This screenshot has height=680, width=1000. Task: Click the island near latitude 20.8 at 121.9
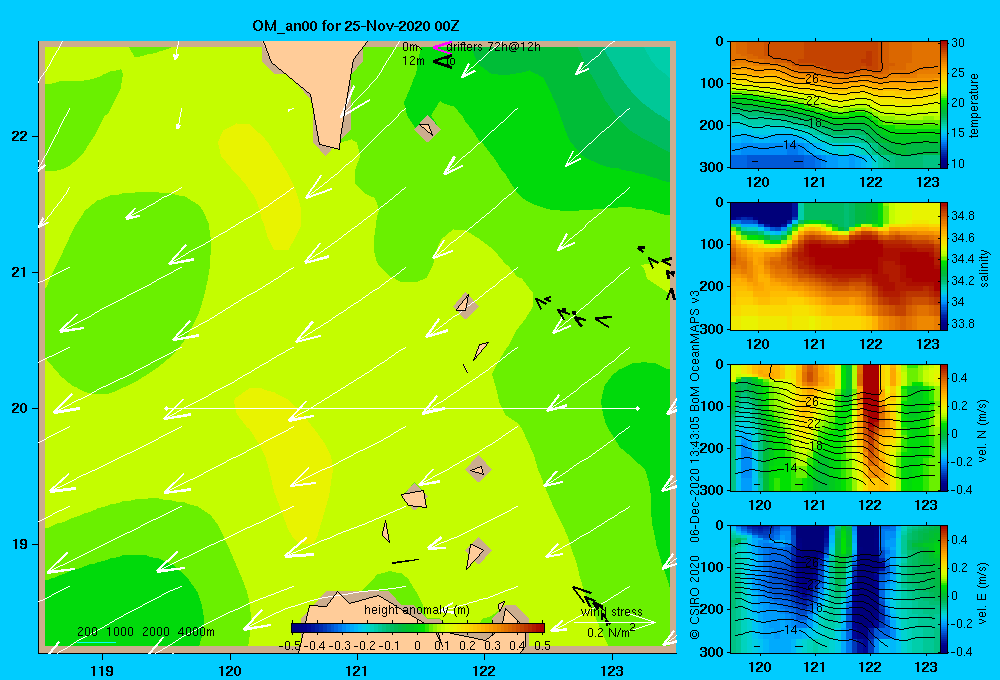[466, 305]
